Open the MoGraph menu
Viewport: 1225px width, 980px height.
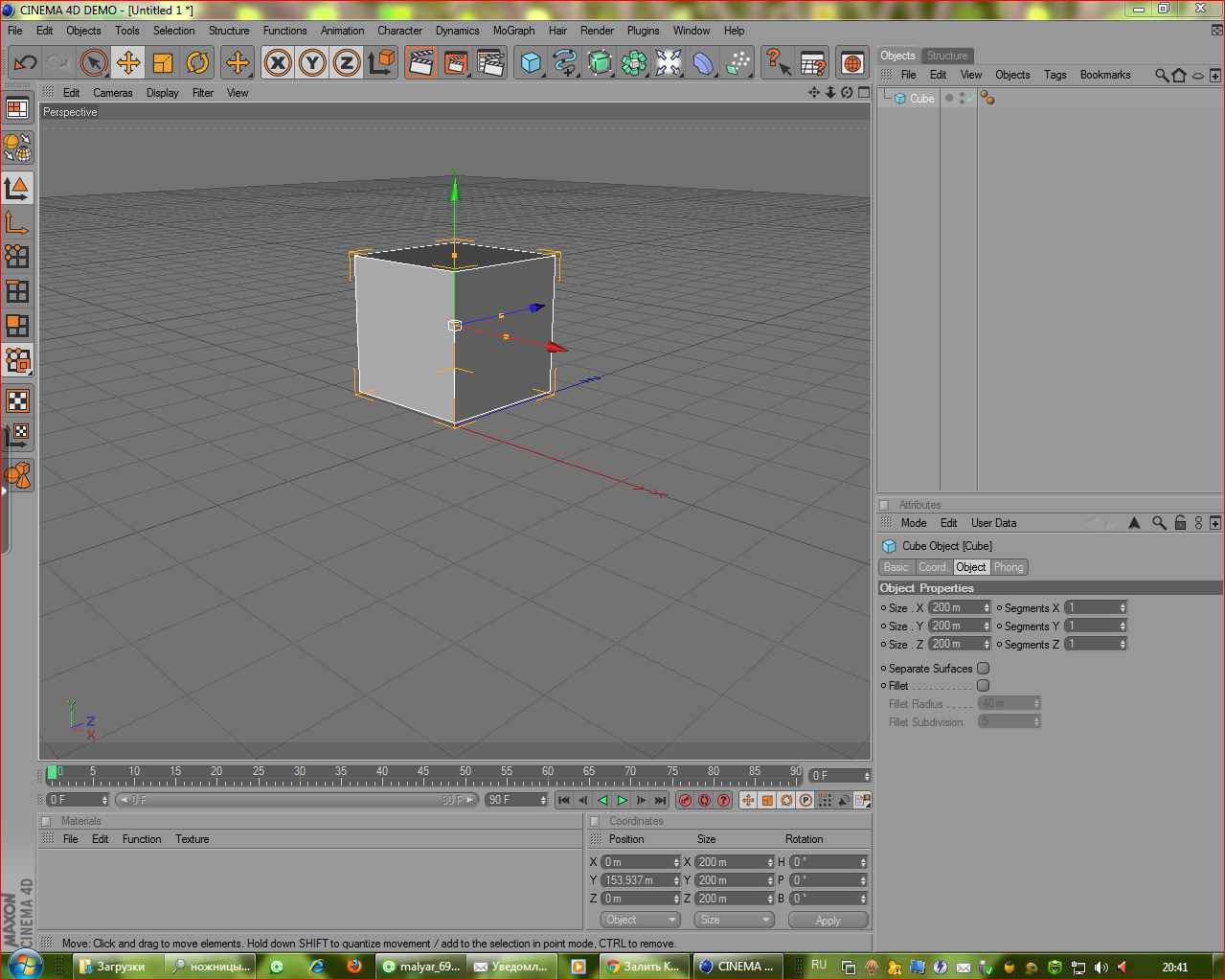pos(513,31)
